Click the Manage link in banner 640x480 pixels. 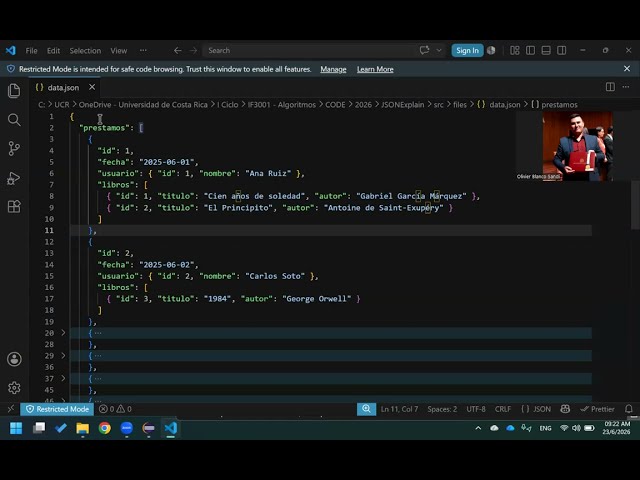click(333, 69)
